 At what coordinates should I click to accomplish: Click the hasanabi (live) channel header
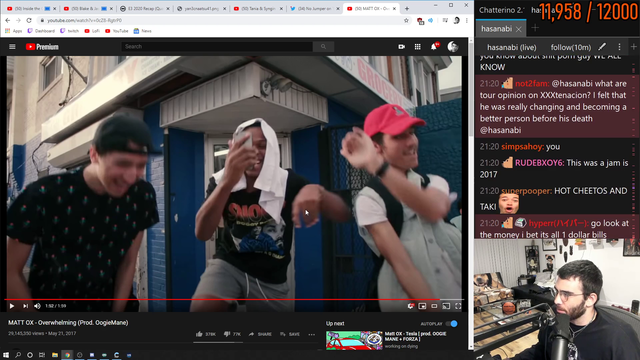511,48
